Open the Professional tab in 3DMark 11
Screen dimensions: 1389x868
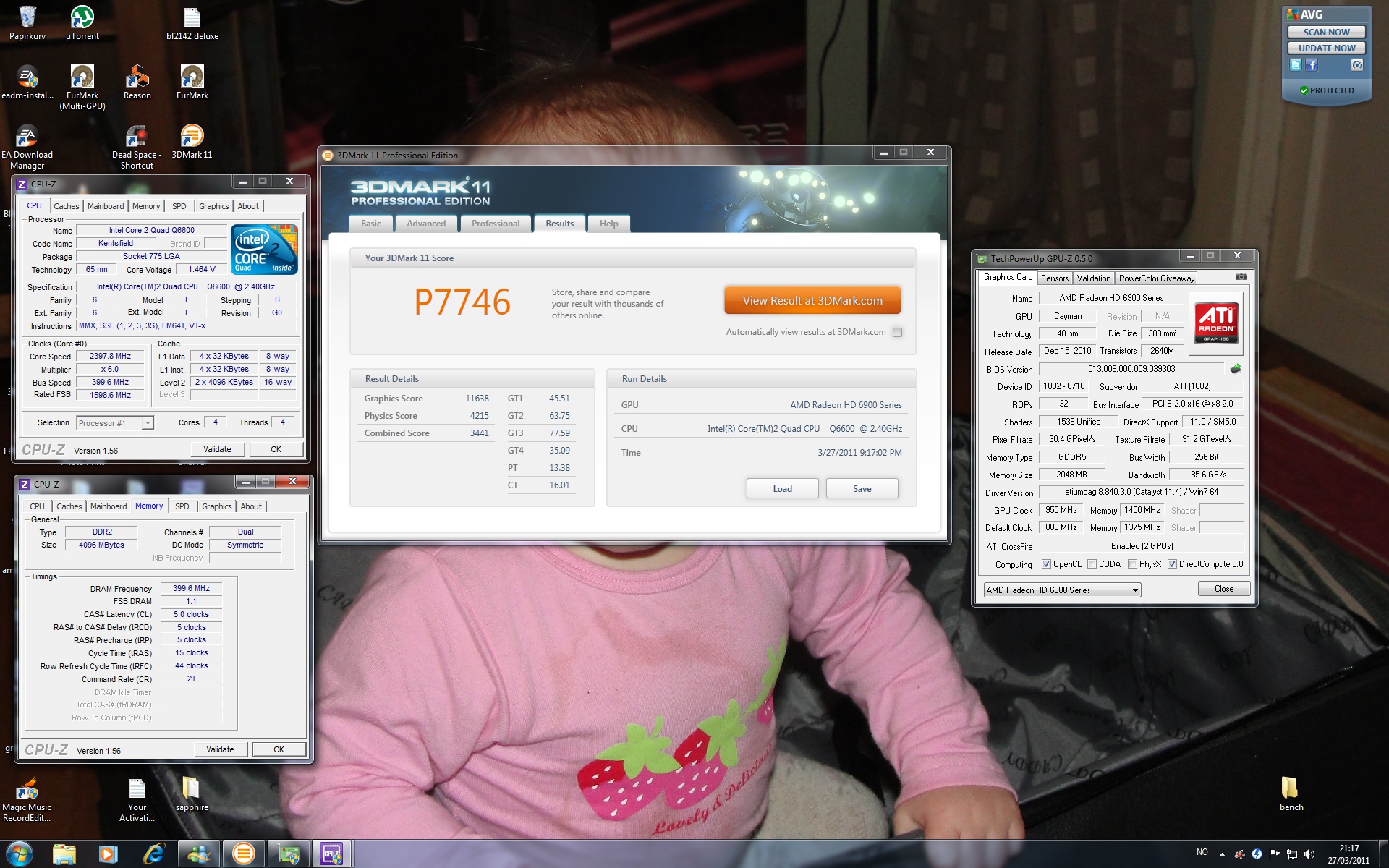click(496, 224)
